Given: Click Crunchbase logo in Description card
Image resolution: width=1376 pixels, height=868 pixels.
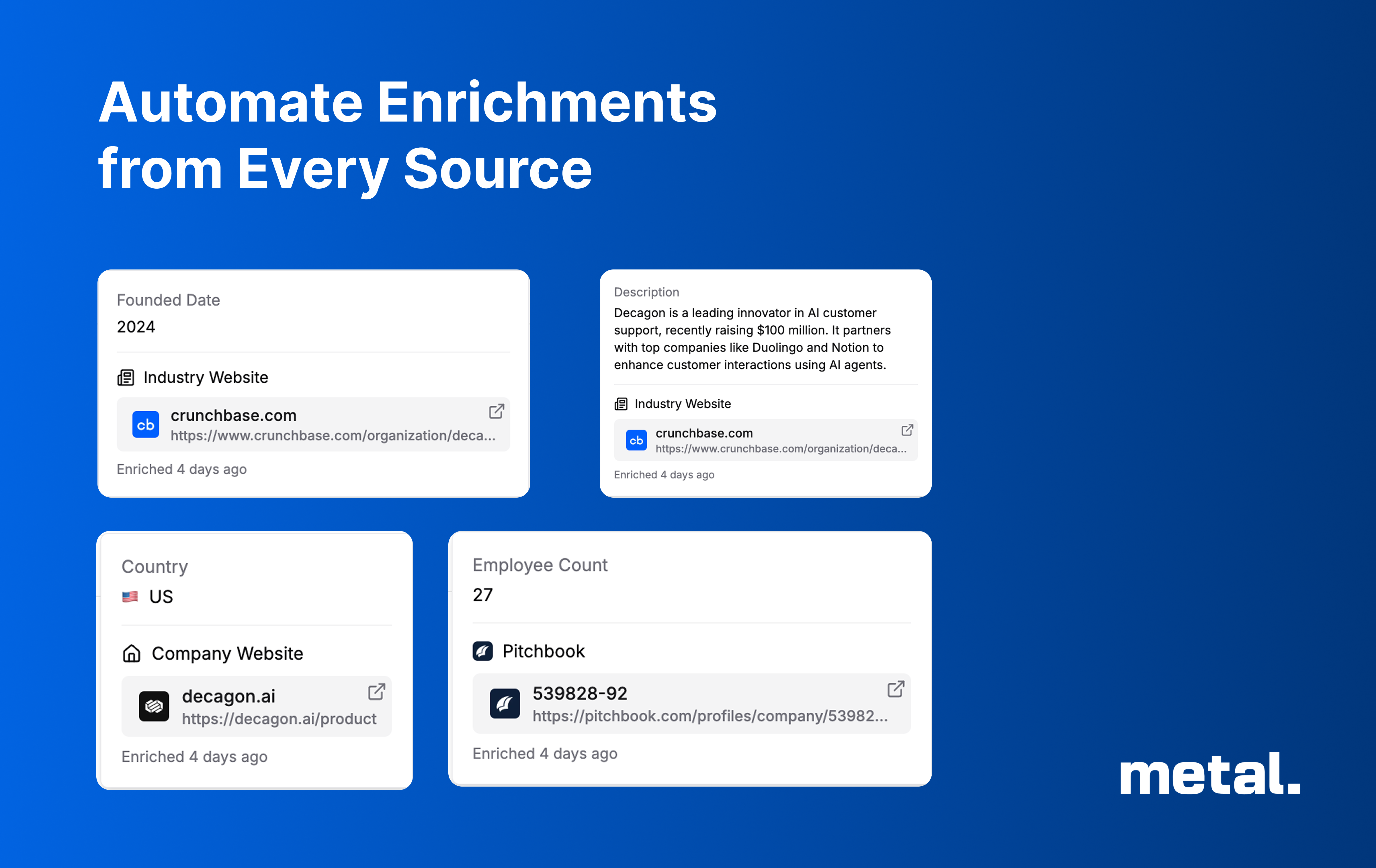Looking at the screenshot, I should pyautogui.click(x=636, y=441).
